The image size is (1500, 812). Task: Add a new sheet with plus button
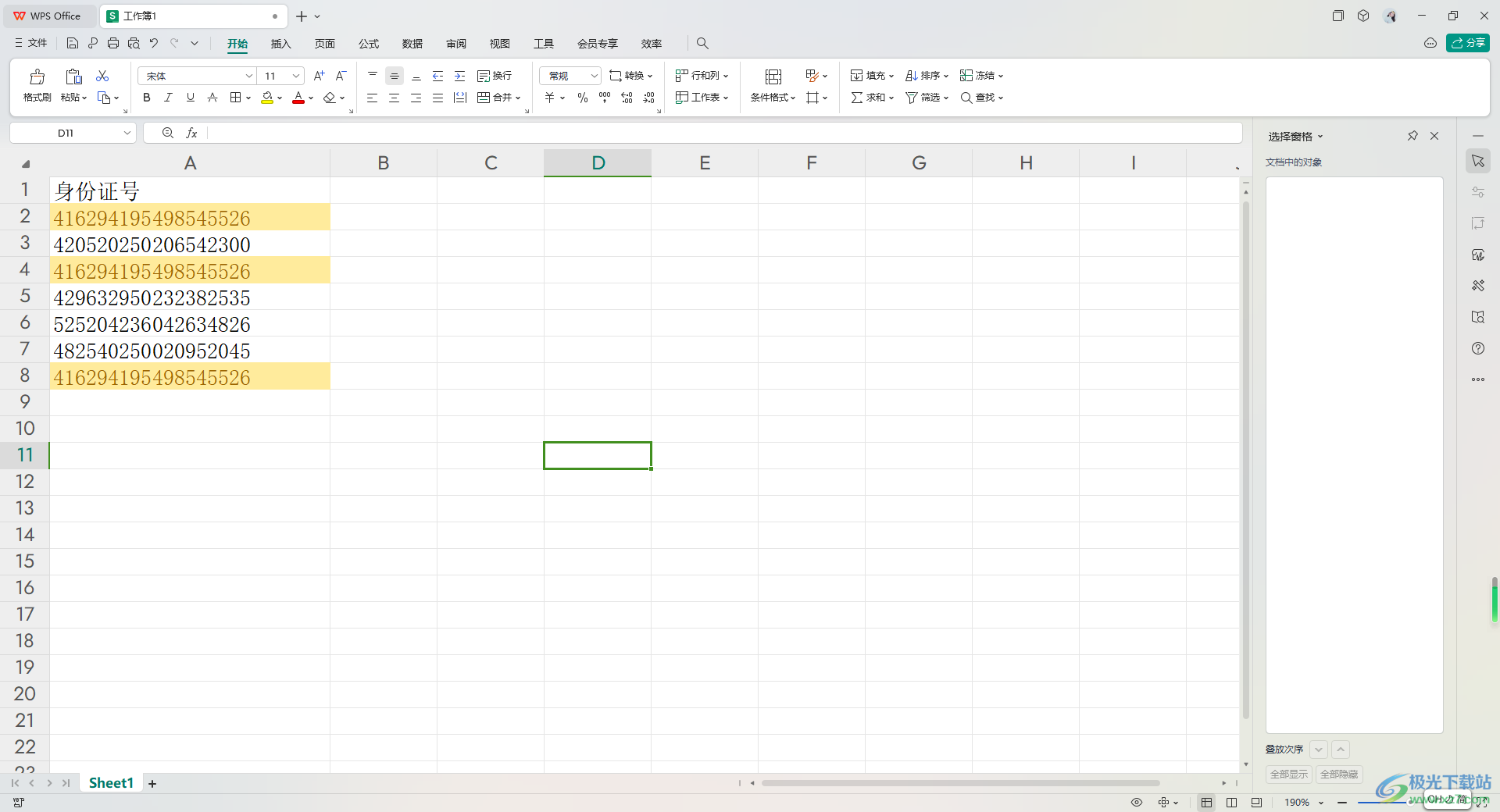(x=152, y=784)
